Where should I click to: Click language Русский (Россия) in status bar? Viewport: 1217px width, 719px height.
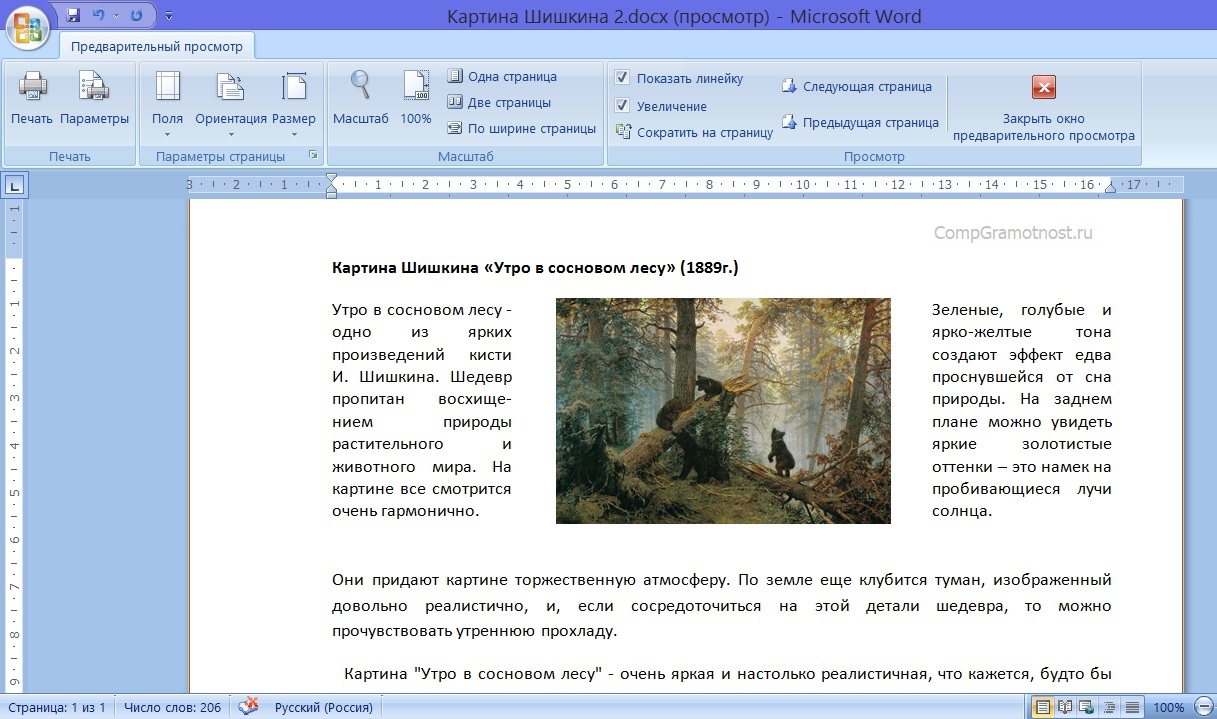(x=323, y=707)
